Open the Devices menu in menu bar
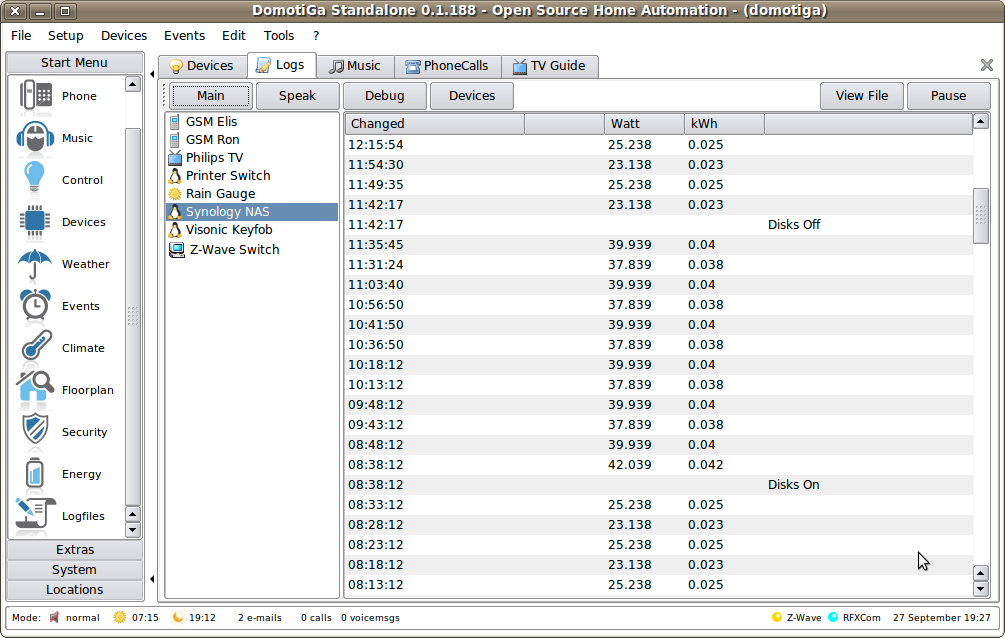 [x=124, y=36]
